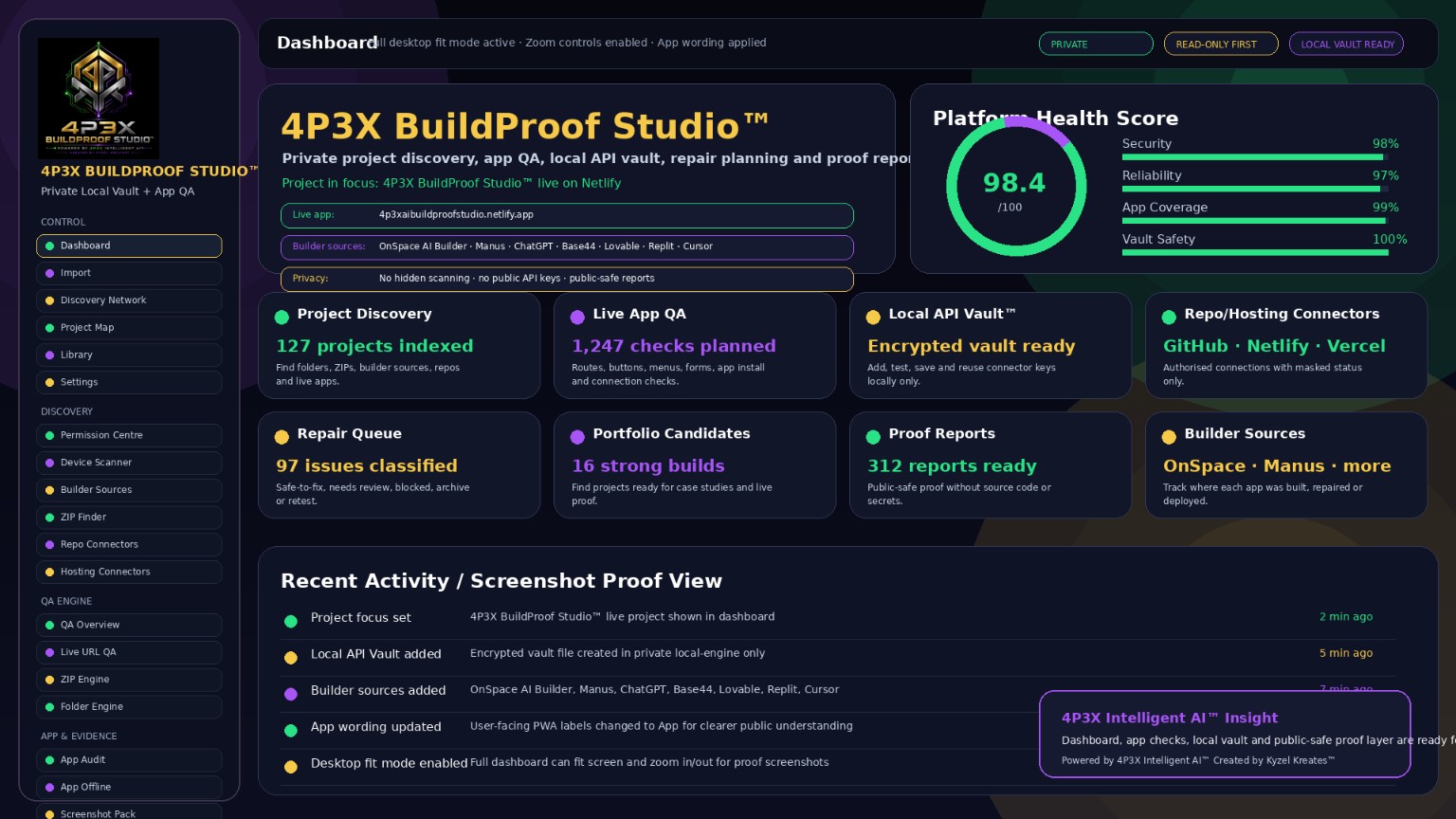Select App Audit in sidebar

pyautogui.click(x=129, y=760)
